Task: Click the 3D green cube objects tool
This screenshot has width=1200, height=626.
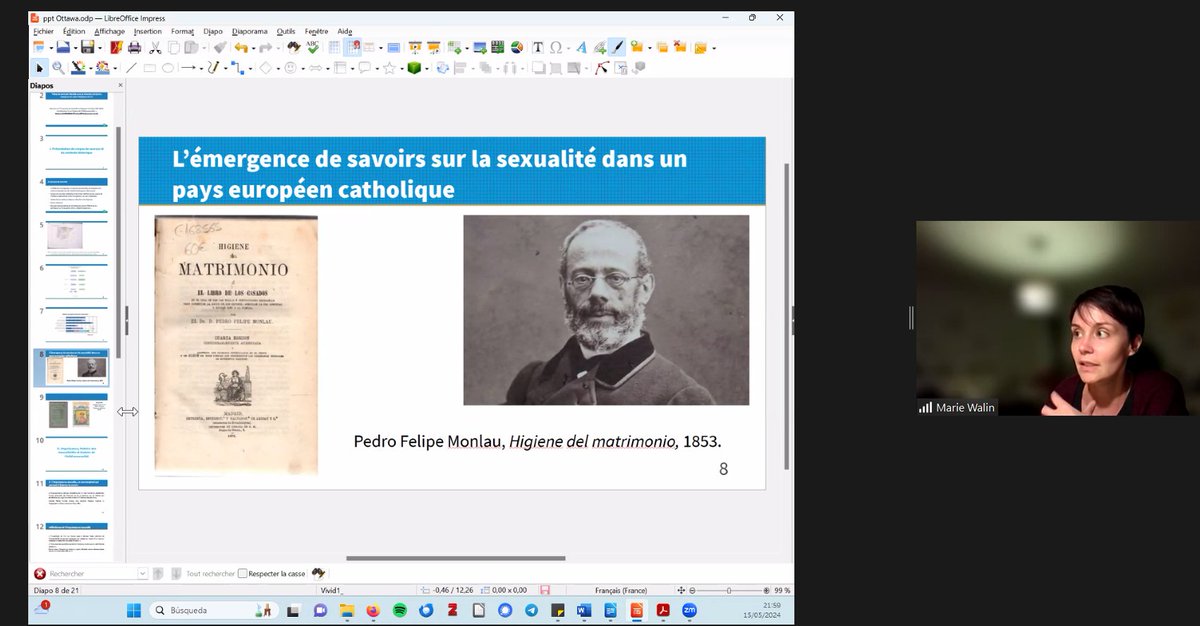Action: pyautogui.click(x=414, y=68)
